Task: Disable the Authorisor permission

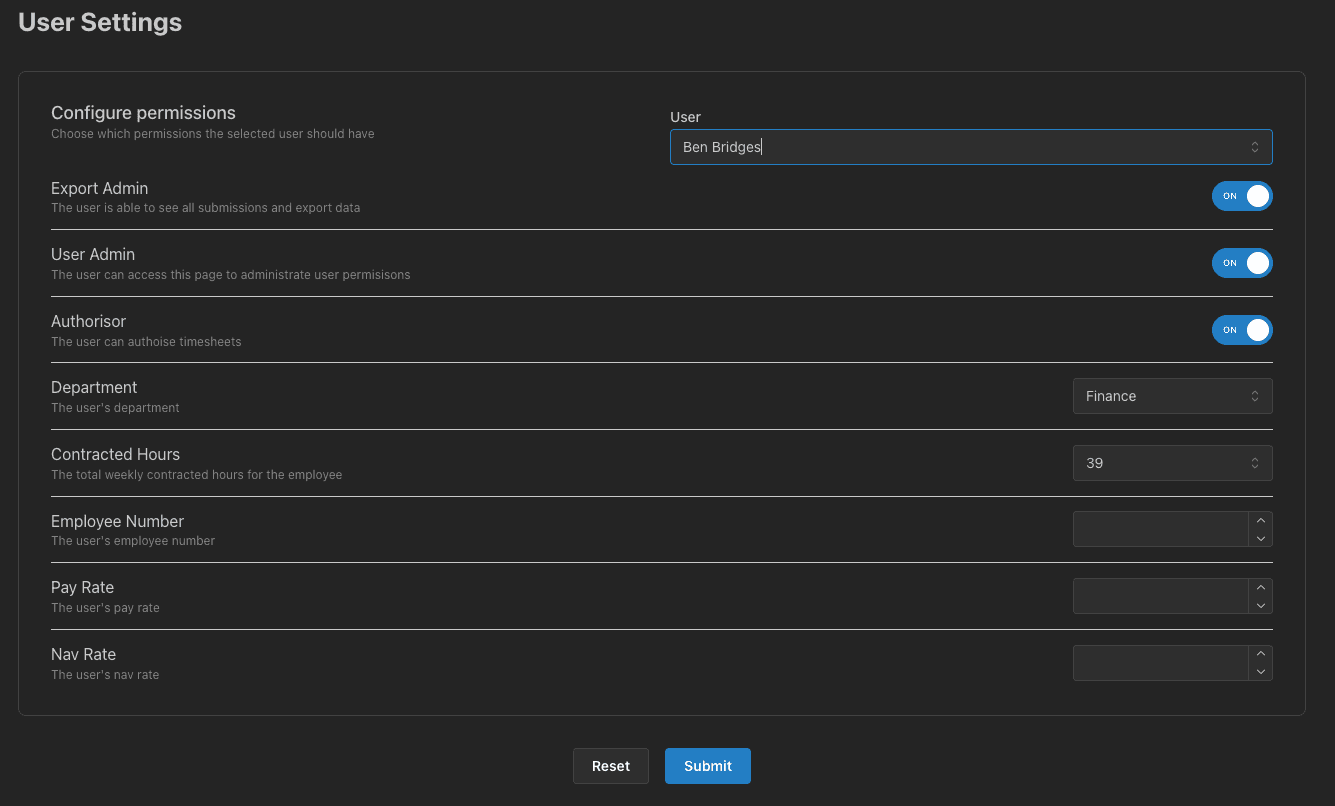Action: click(1242, 330)
